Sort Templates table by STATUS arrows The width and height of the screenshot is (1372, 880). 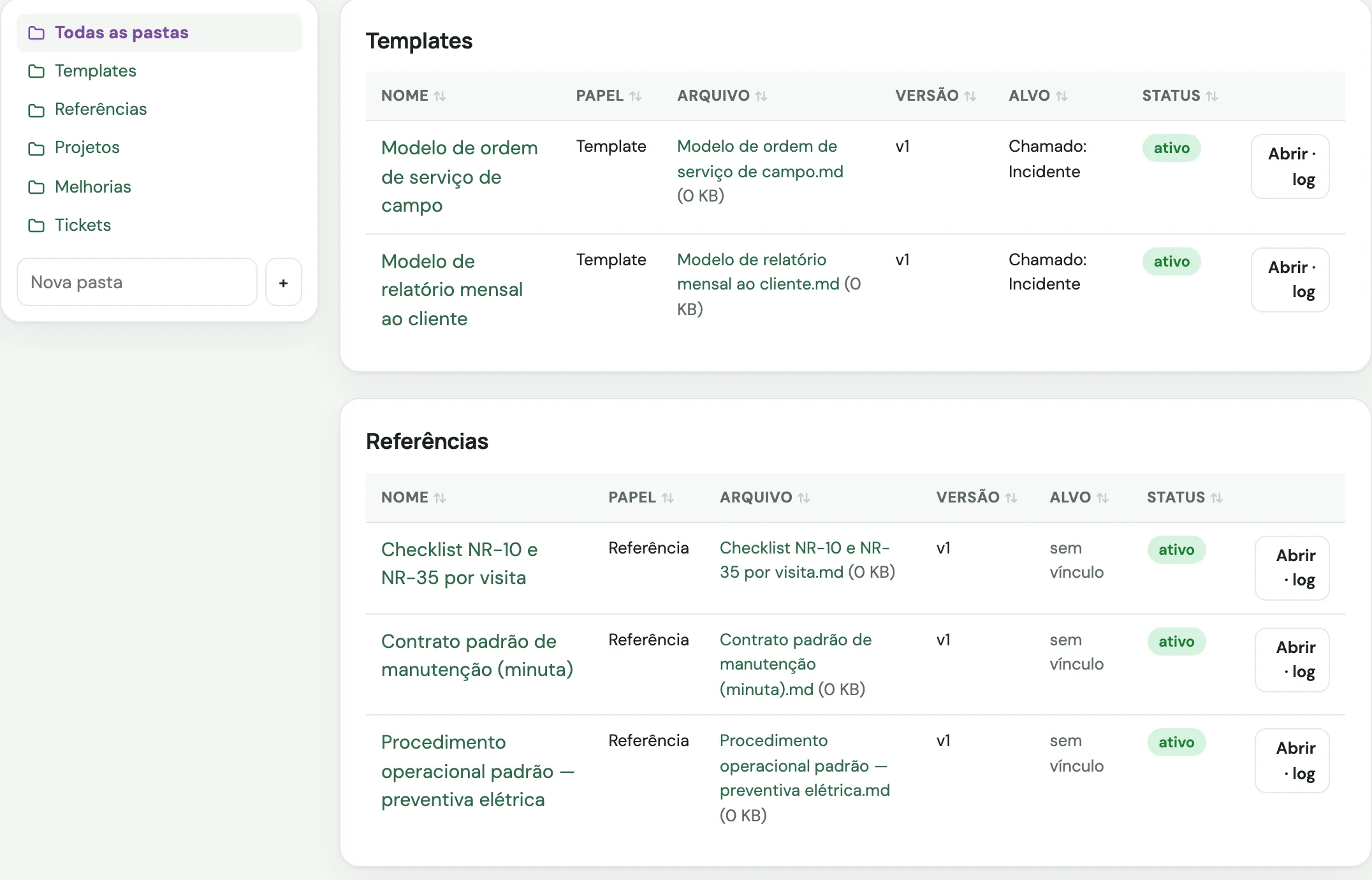coord(1212,96)
